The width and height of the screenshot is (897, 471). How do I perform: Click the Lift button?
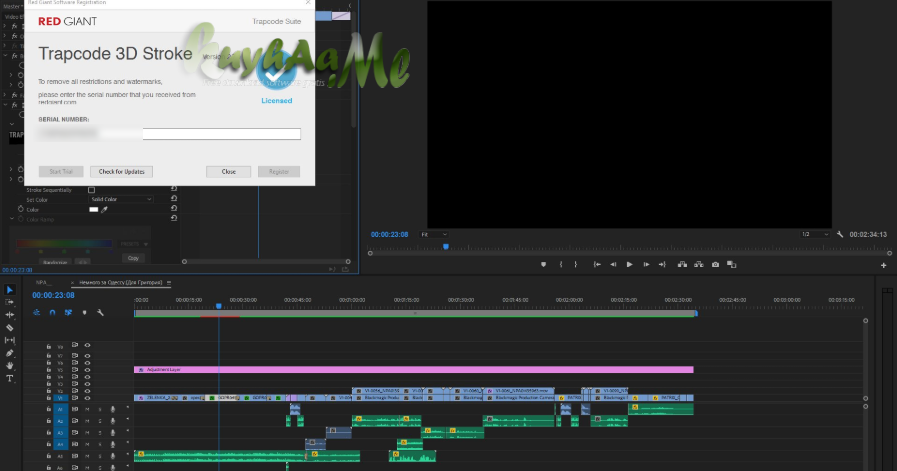(682, 264)
